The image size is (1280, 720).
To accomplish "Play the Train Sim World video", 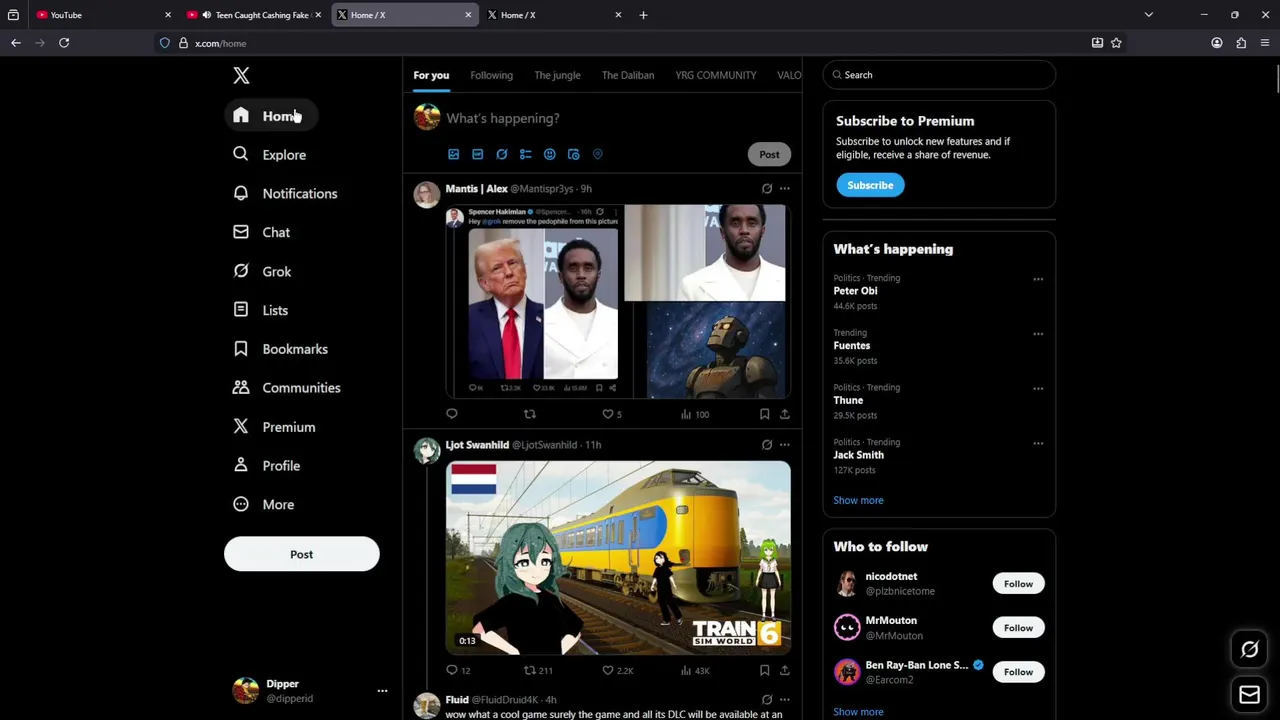I will (618, 558).
